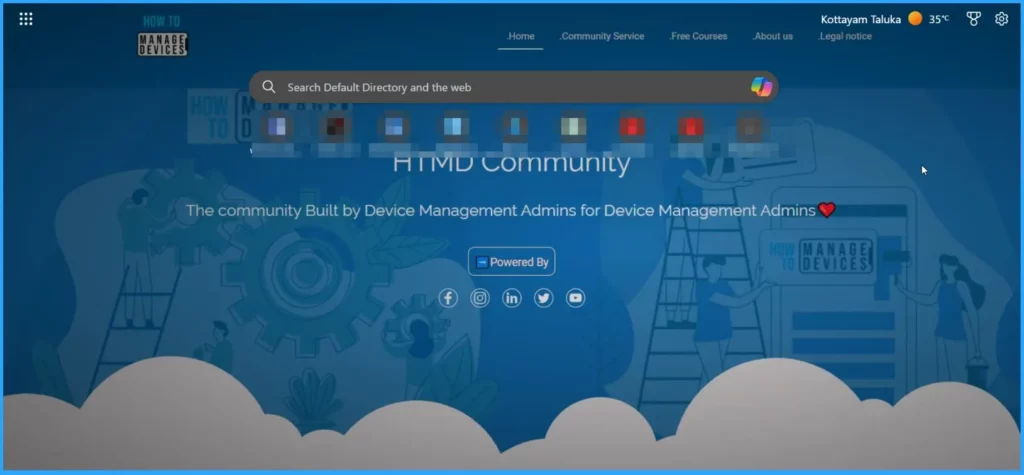
Task: Open the app launcher grid icon
Action: point(26,19)
